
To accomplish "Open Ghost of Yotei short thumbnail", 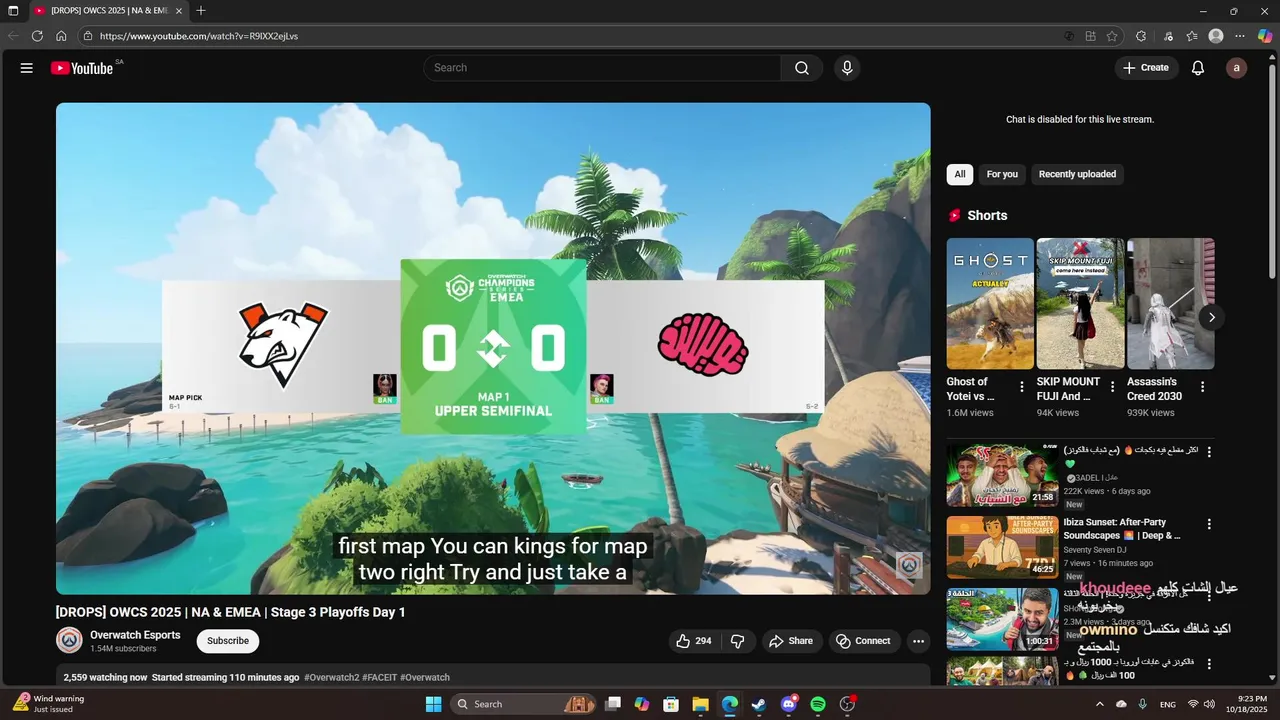I will 990,304.
